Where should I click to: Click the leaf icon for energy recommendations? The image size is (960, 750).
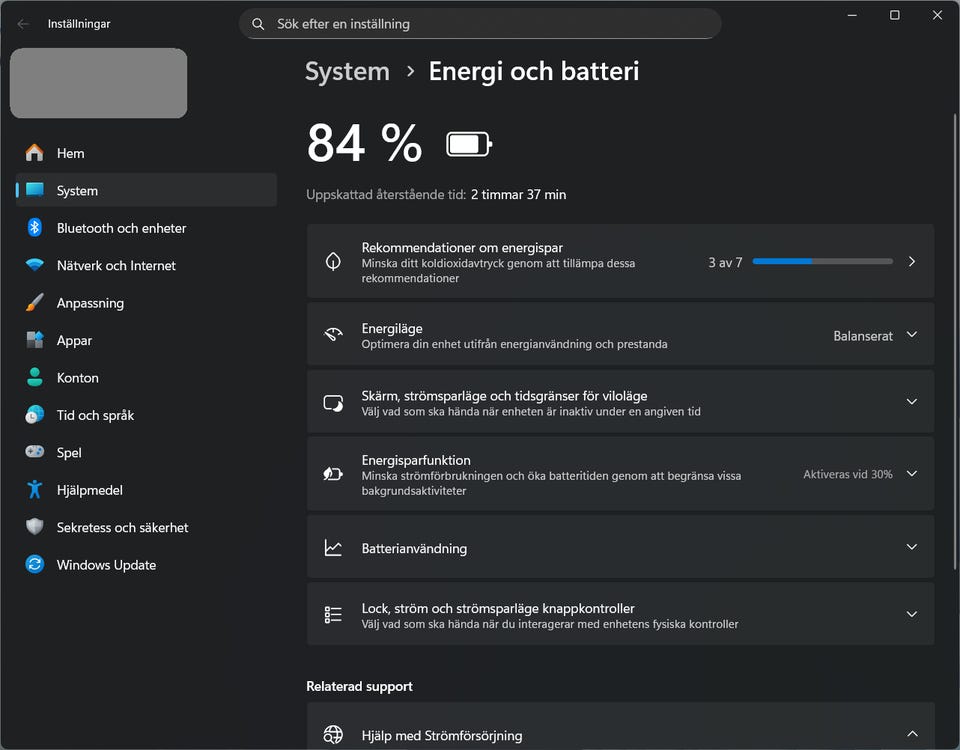pyautogui.click(x=333, y=261)
